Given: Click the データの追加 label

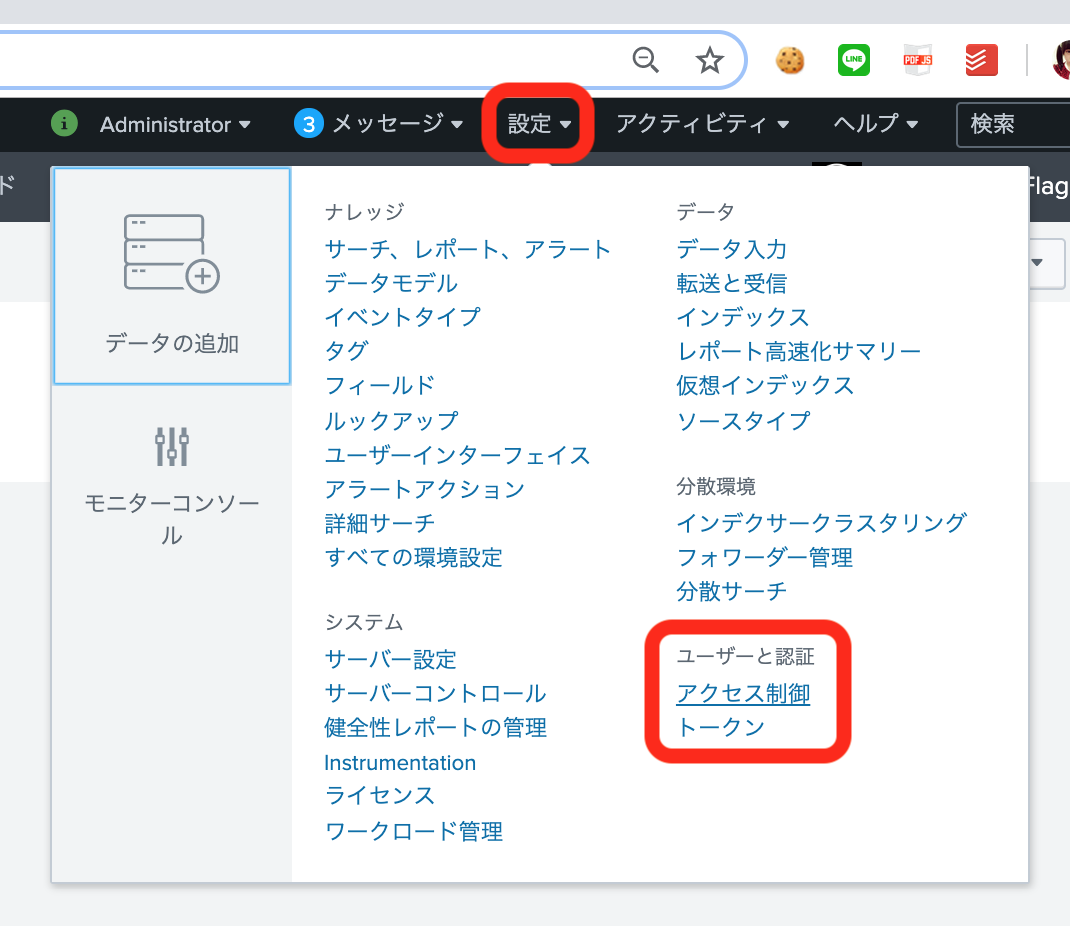Looking at the screenshot, I should [172, 343].
